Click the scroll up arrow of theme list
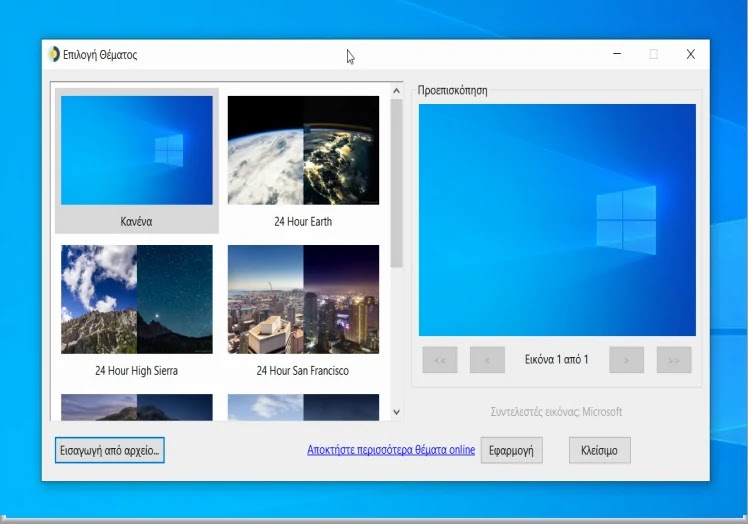Screen dimensions: 748x524 tap(396, 91)
